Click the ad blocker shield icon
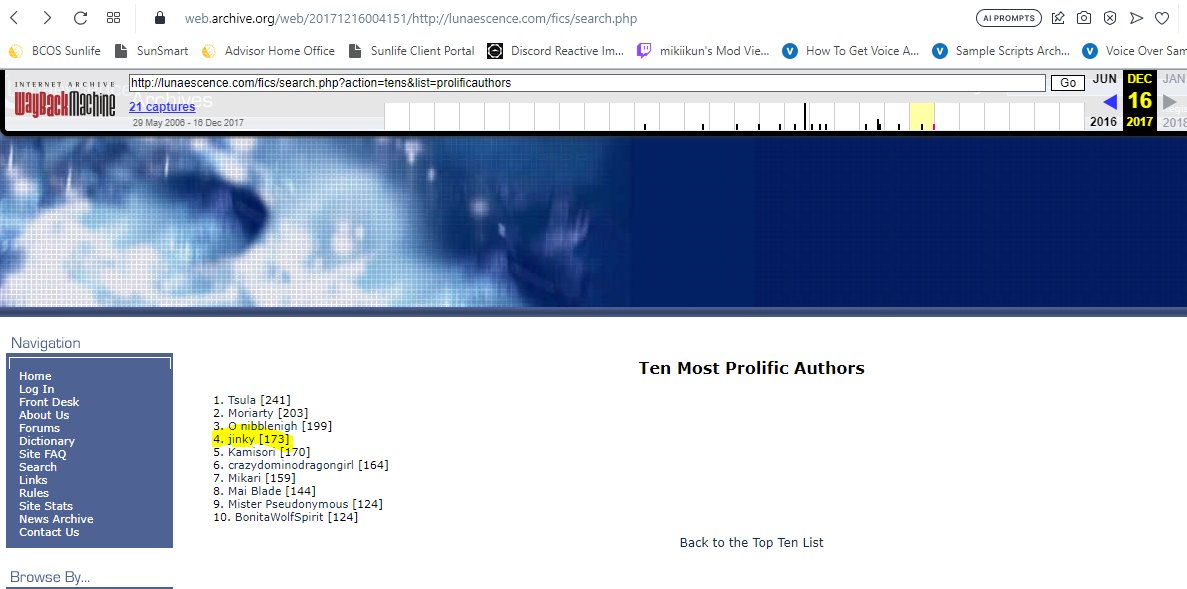This screenshot has height=589, width=1187. (x=1110, y=18)
